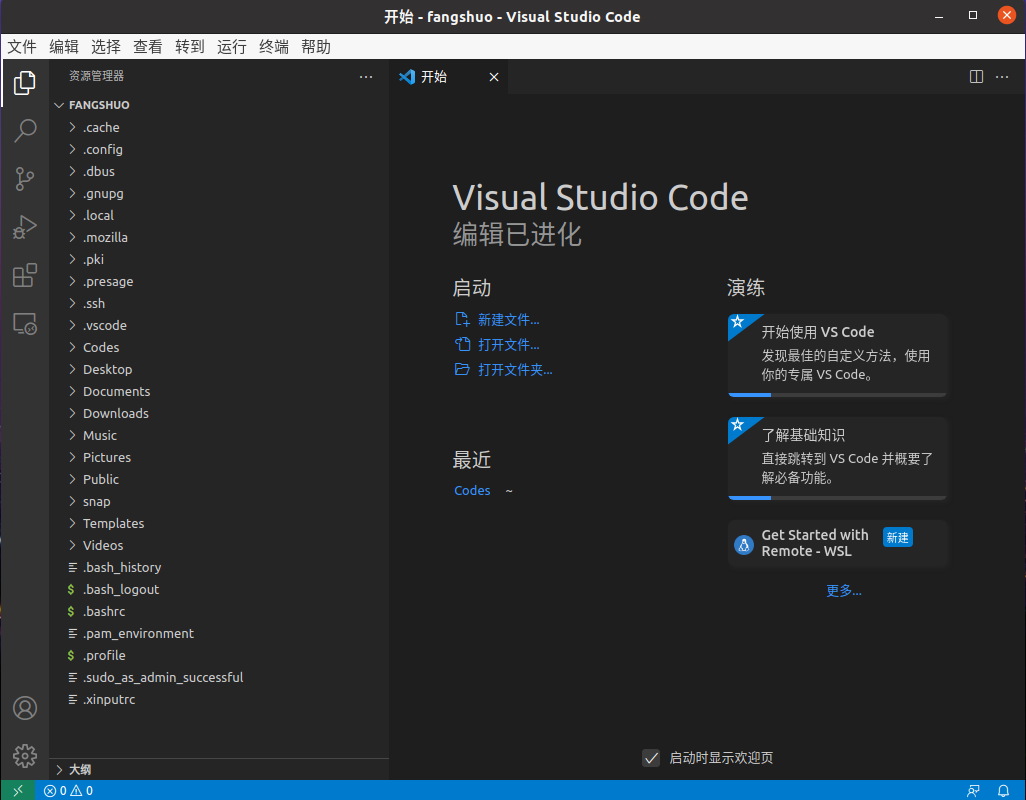The image size is (1026, 800).
Task: Close the 开始 tab
Action: (494, 77)
